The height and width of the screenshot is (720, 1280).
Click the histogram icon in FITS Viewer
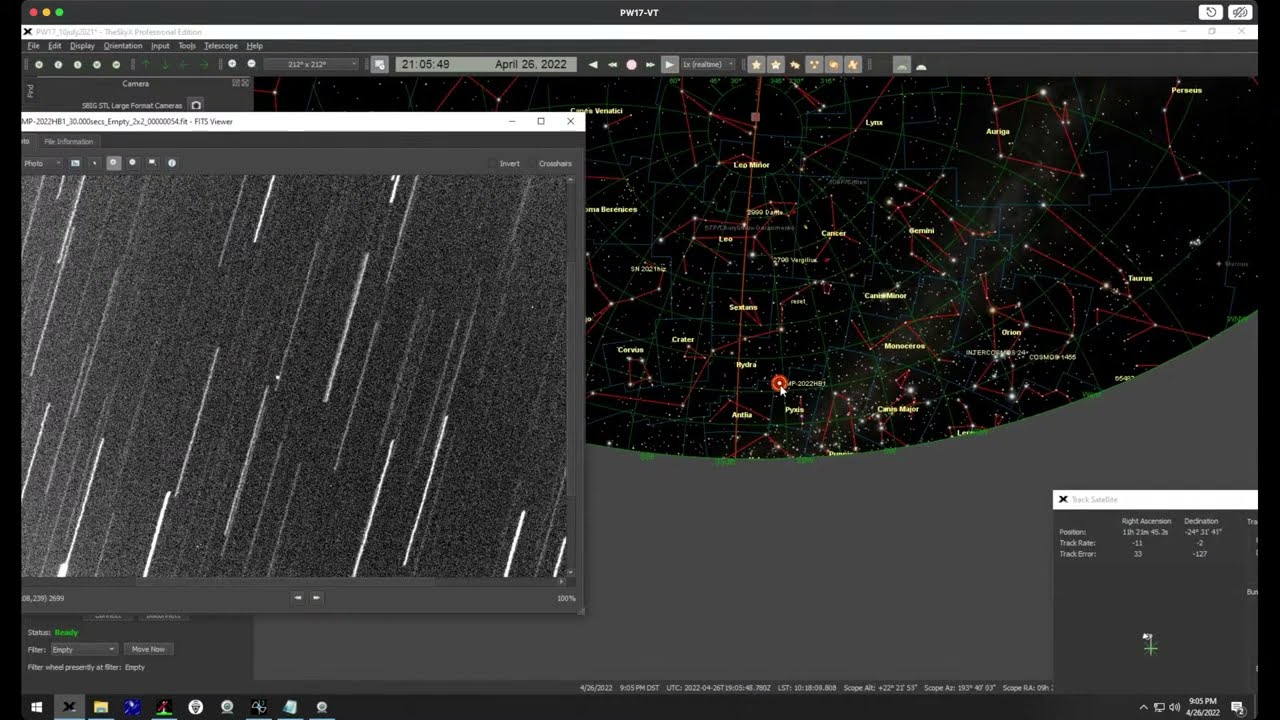coord(75,163)
